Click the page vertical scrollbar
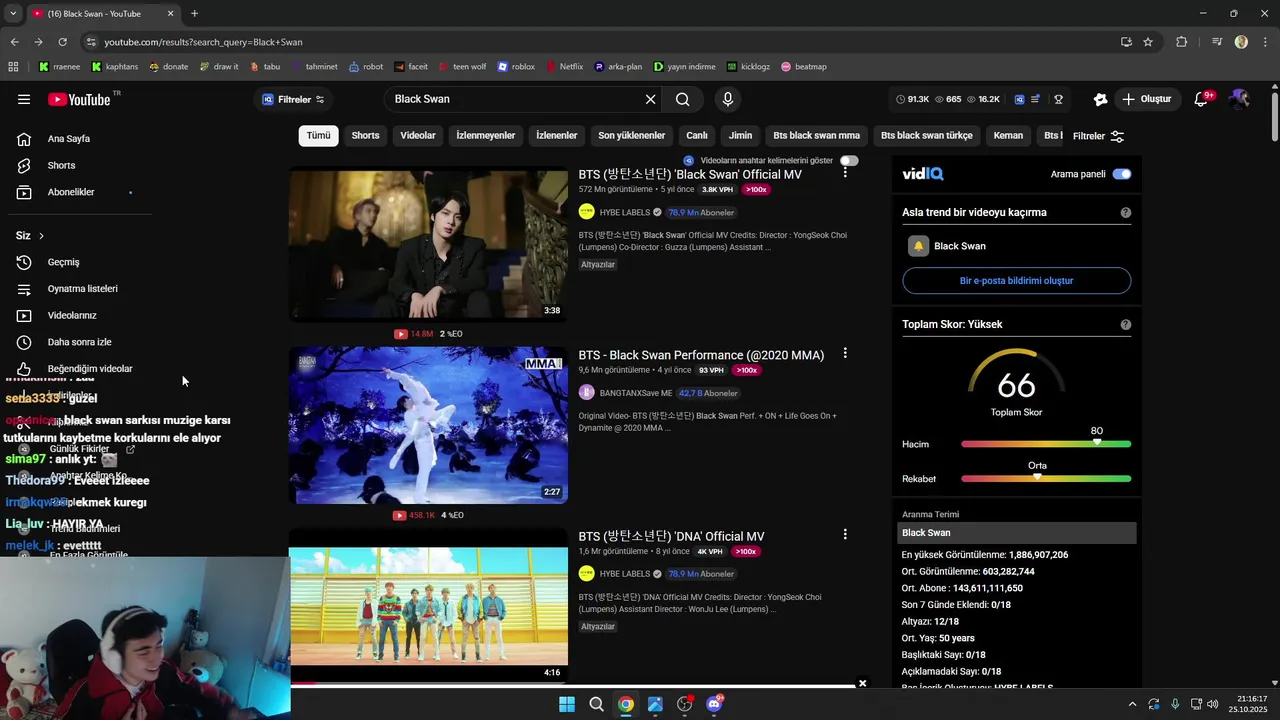 coord(1274,115)
